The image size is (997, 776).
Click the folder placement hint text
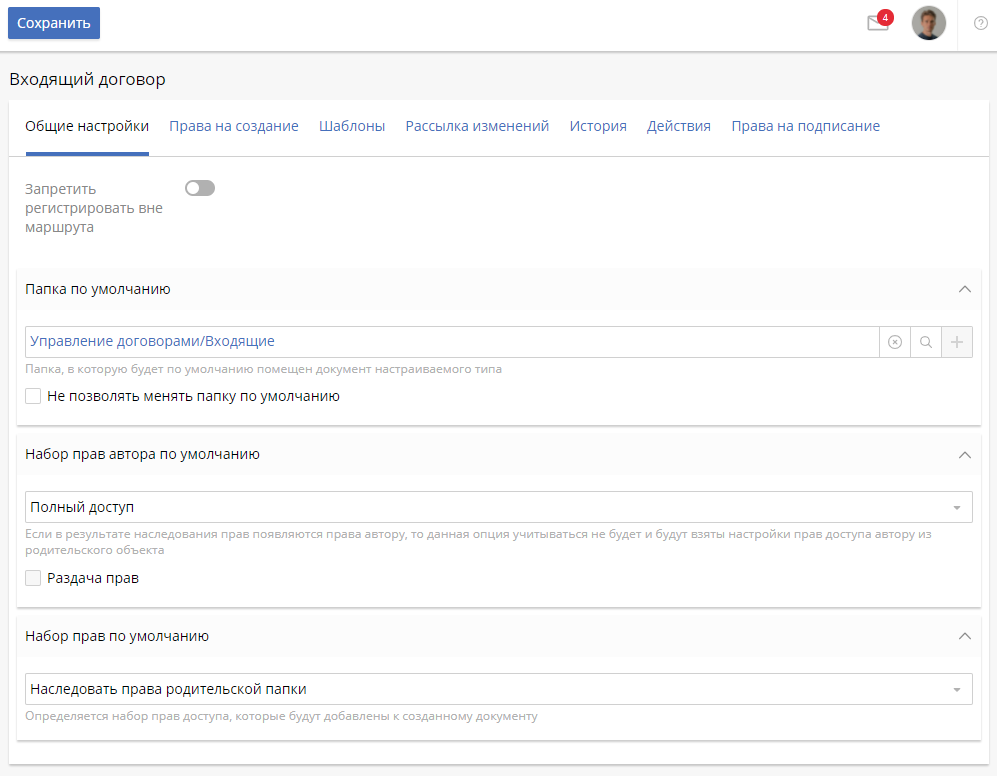(263, 369)
